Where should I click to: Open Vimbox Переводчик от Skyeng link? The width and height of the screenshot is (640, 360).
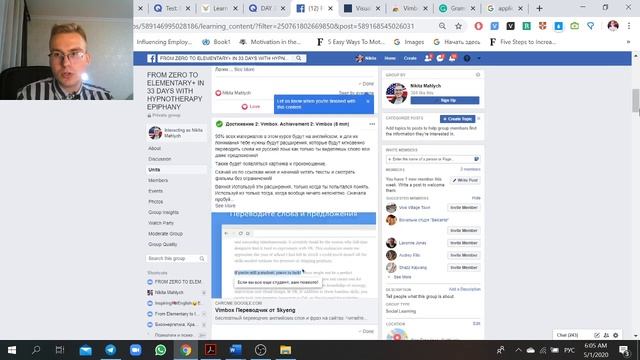255,310
